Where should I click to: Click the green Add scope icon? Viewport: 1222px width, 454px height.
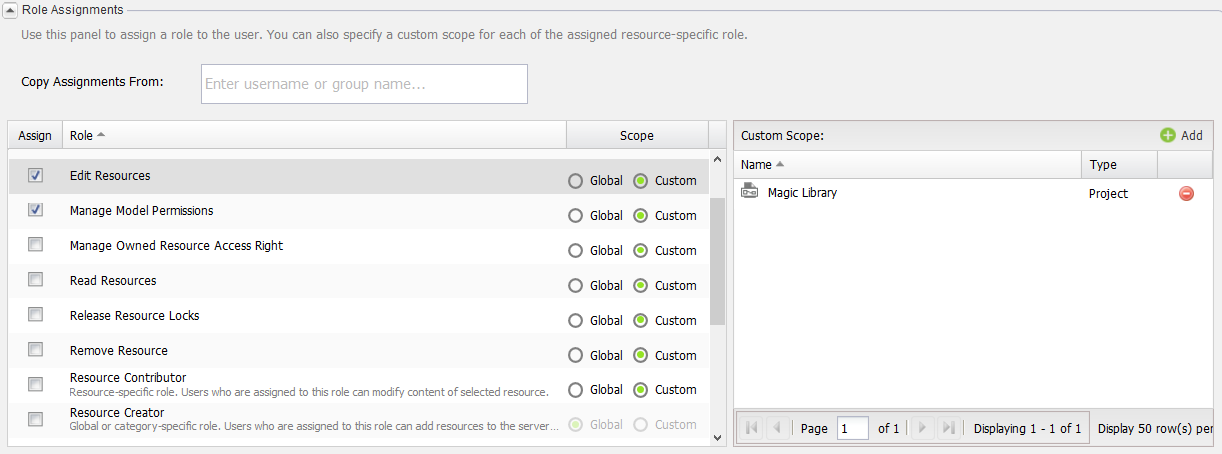click(1168, 135)
